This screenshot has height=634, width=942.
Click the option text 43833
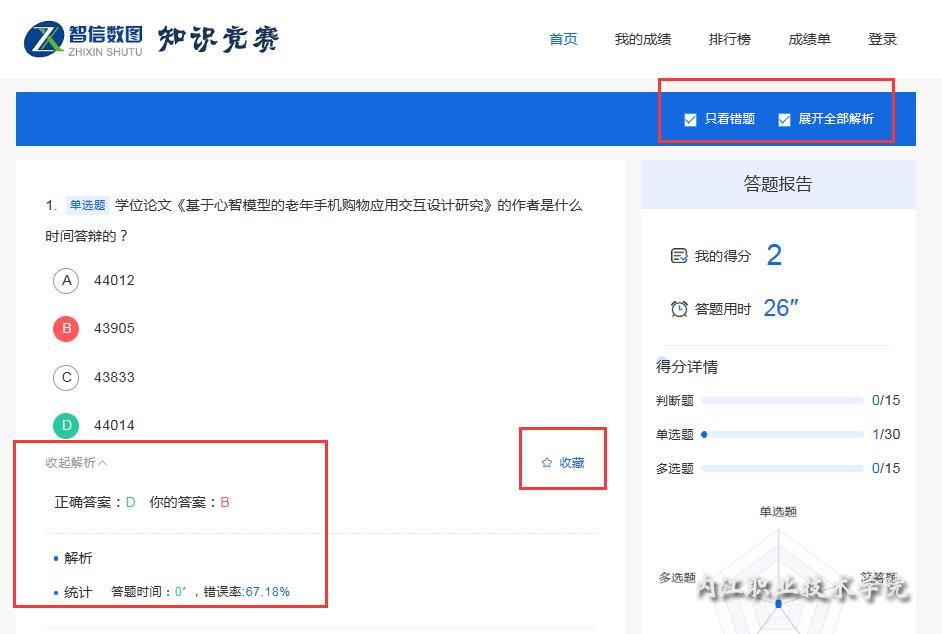pyautogui.click(x=114, y=377)
